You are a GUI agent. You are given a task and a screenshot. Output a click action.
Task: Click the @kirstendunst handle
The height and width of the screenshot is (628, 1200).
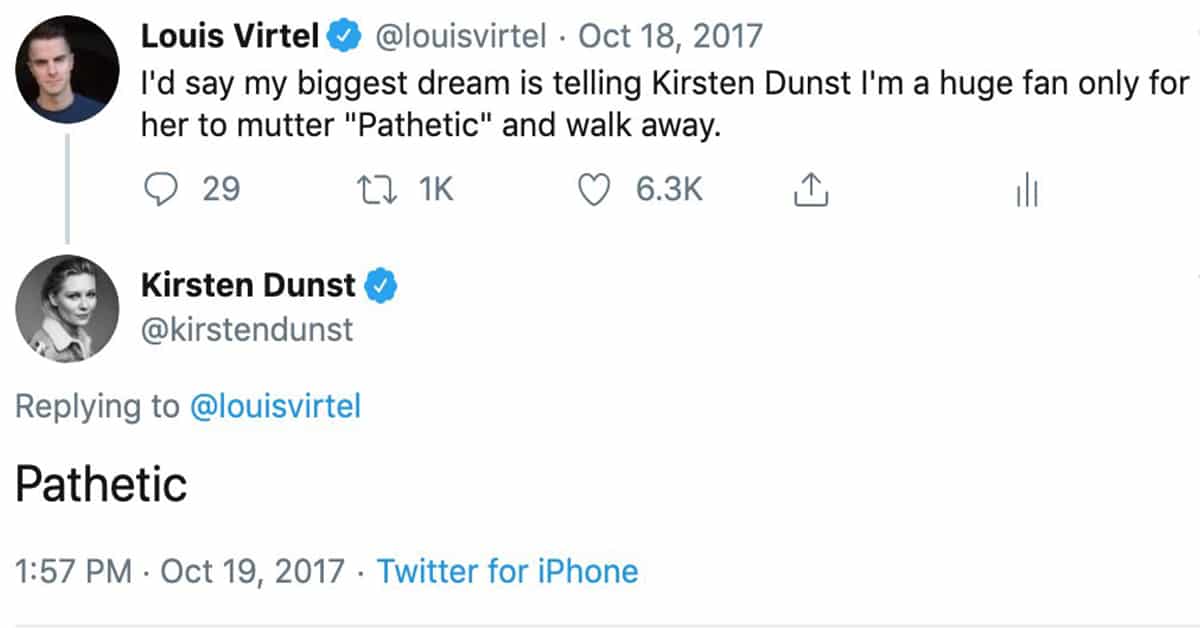(247, 330)
